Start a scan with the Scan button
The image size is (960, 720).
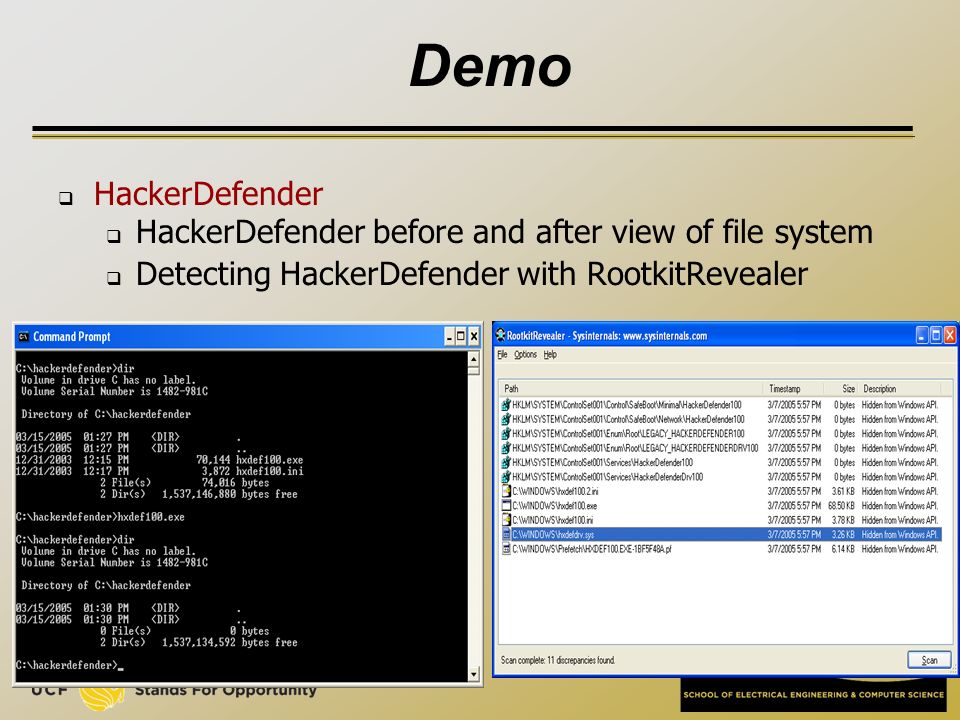click(929, 660)
